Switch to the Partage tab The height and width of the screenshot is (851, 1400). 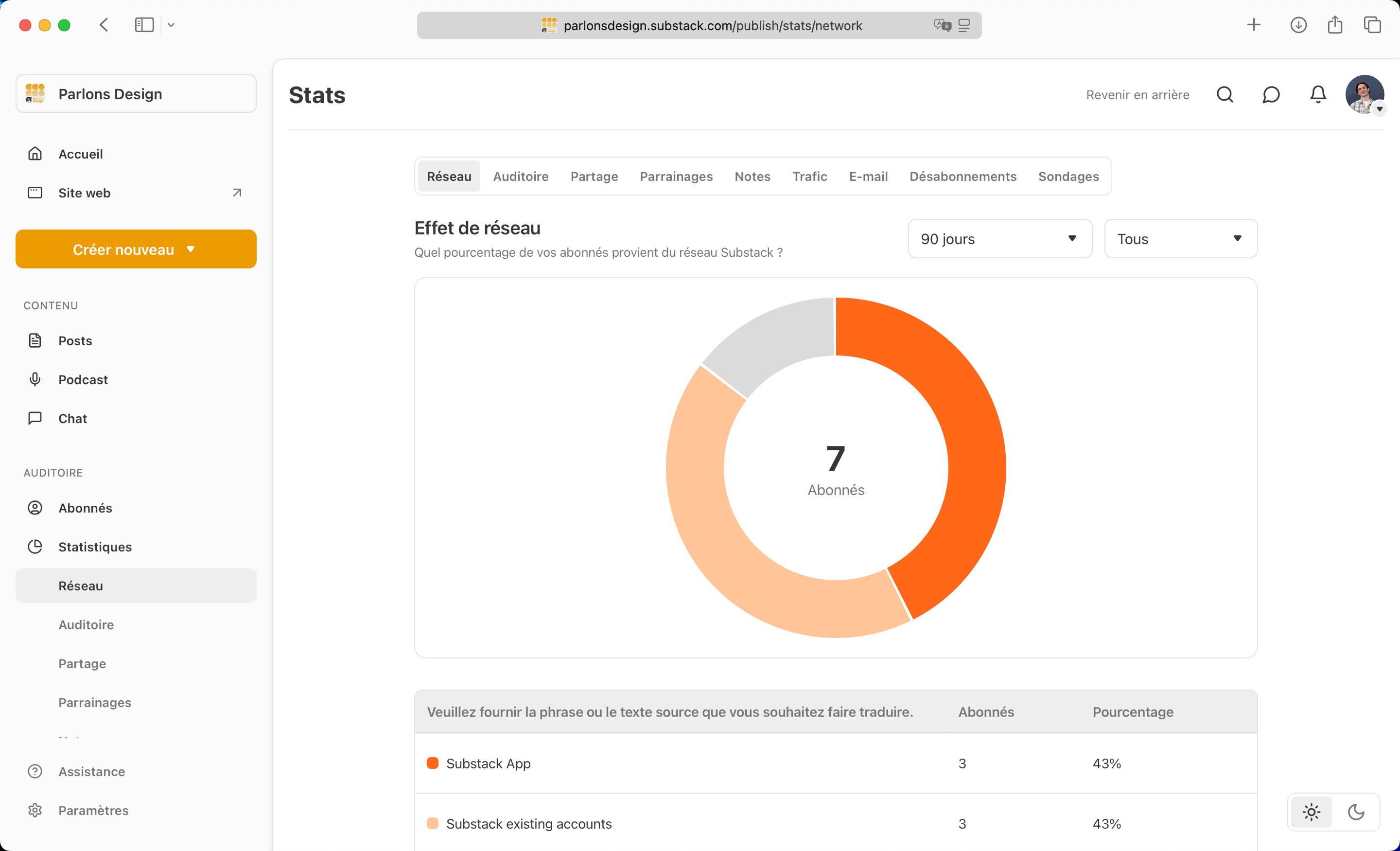pos(594,176)
